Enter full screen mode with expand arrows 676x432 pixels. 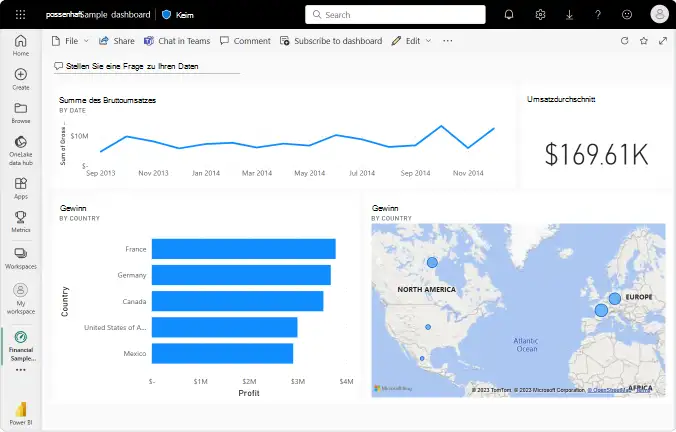pyautogui.click(x=662, y=41)
